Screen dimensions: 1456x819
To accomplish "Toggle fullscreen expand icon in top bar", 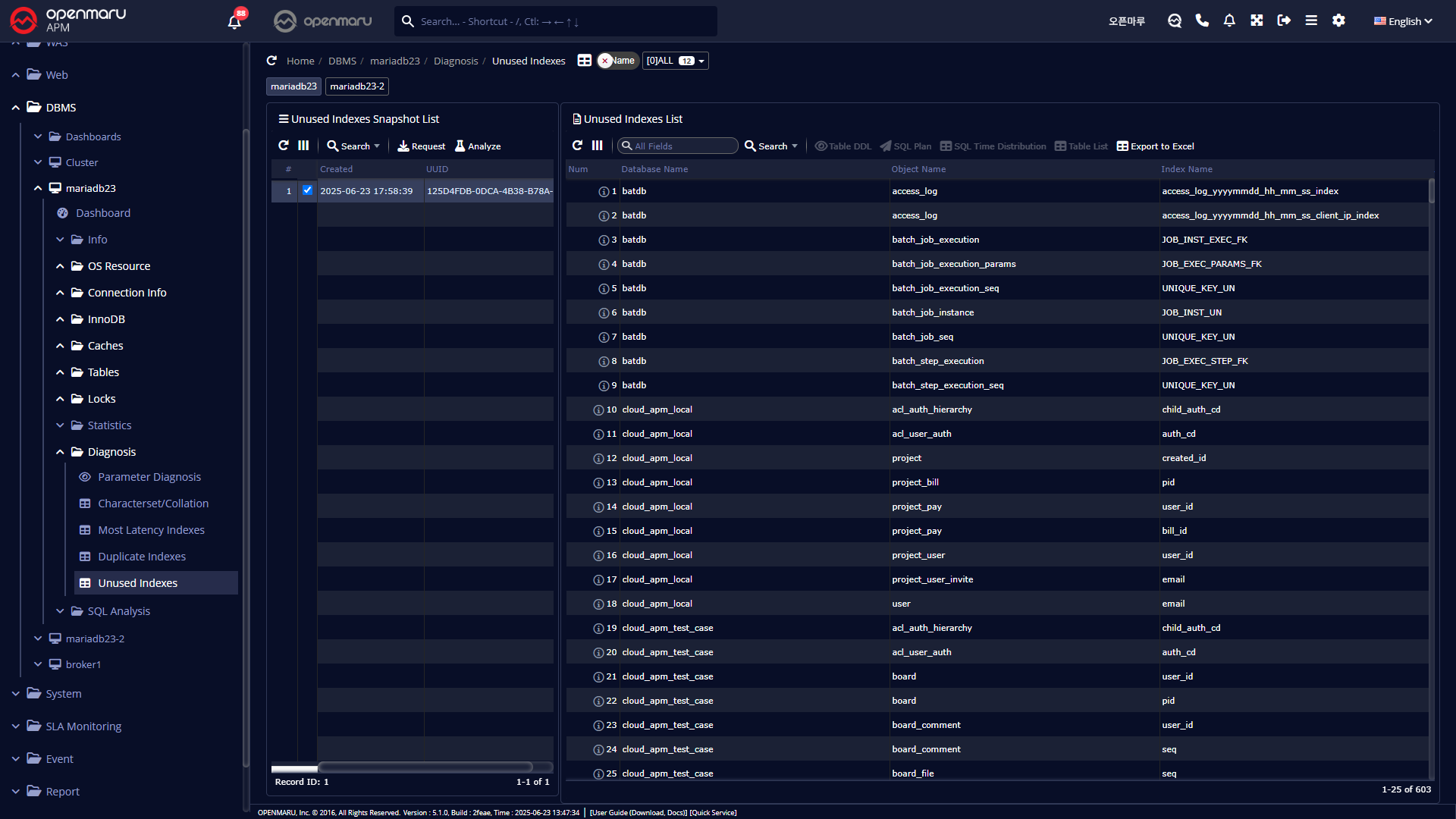I will pos(1257,20).
